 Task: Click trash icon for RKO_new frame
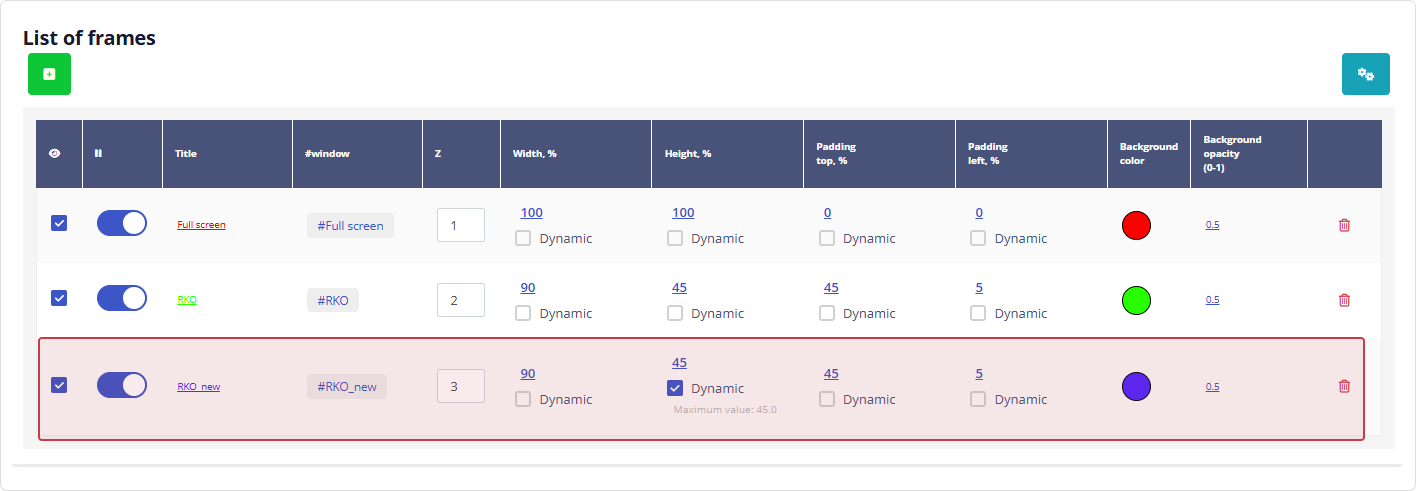(x=1343, y=386)
